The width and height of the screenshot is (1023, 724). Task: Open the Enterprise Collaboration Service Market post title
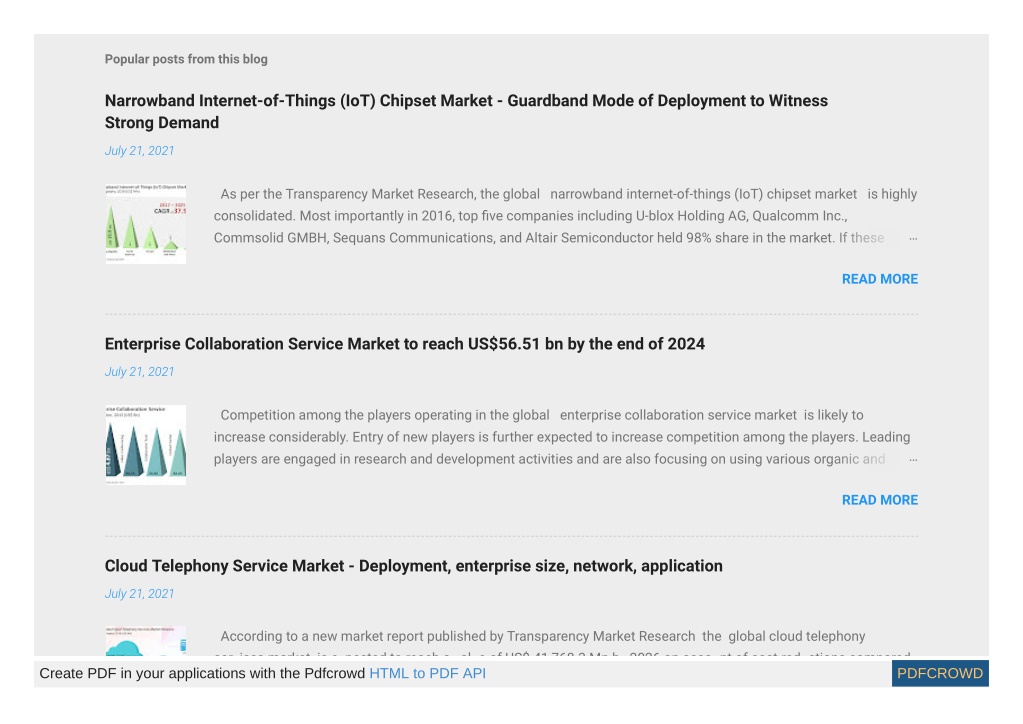click(405, 344)
